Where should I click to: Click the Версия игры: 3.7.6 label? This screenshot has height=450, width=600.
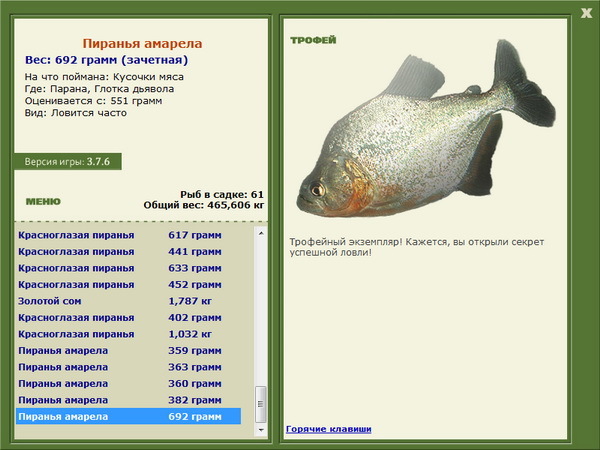coord(67,161)
